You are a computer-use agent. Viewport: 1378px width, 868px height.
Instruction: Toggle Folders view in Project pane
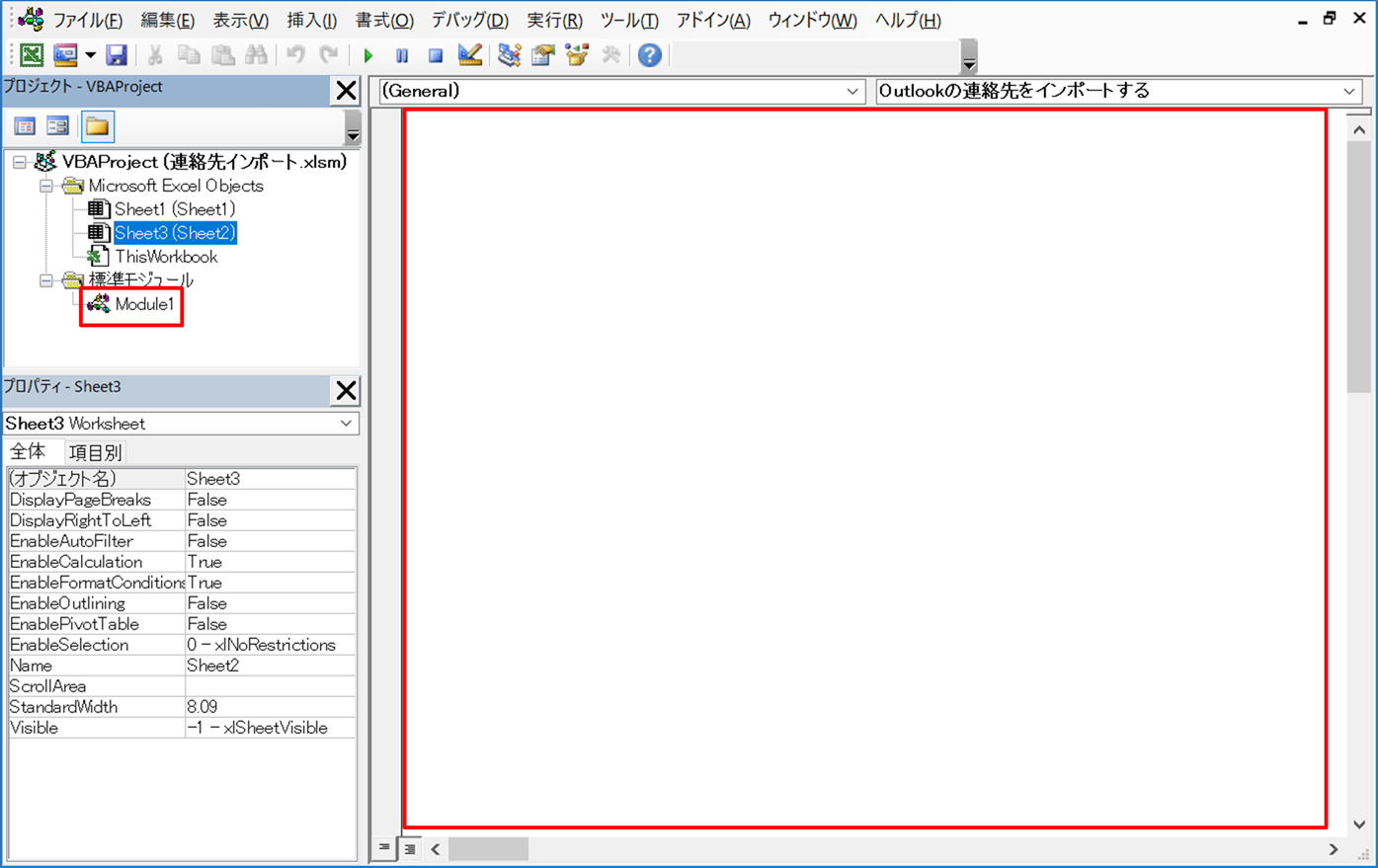click(x=97, y=126)
